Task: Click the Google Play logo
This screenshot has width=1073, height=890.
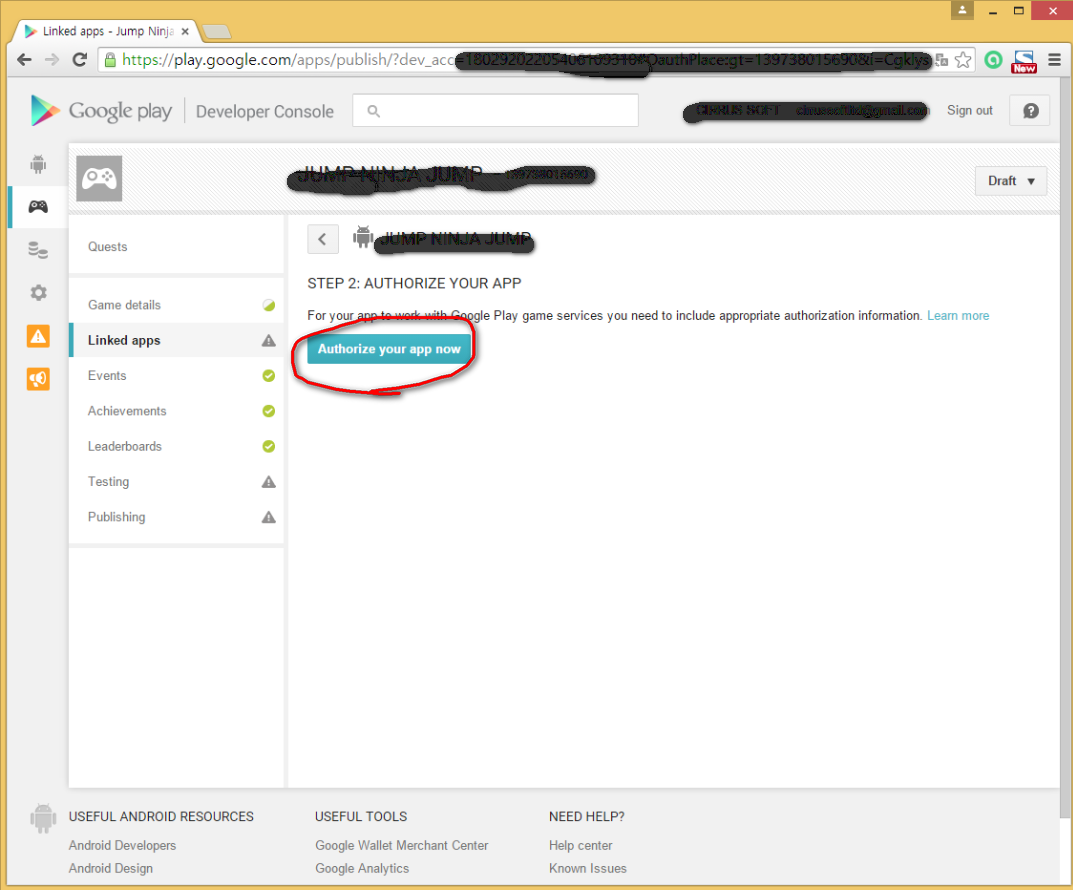Action: tap(101, 111)
